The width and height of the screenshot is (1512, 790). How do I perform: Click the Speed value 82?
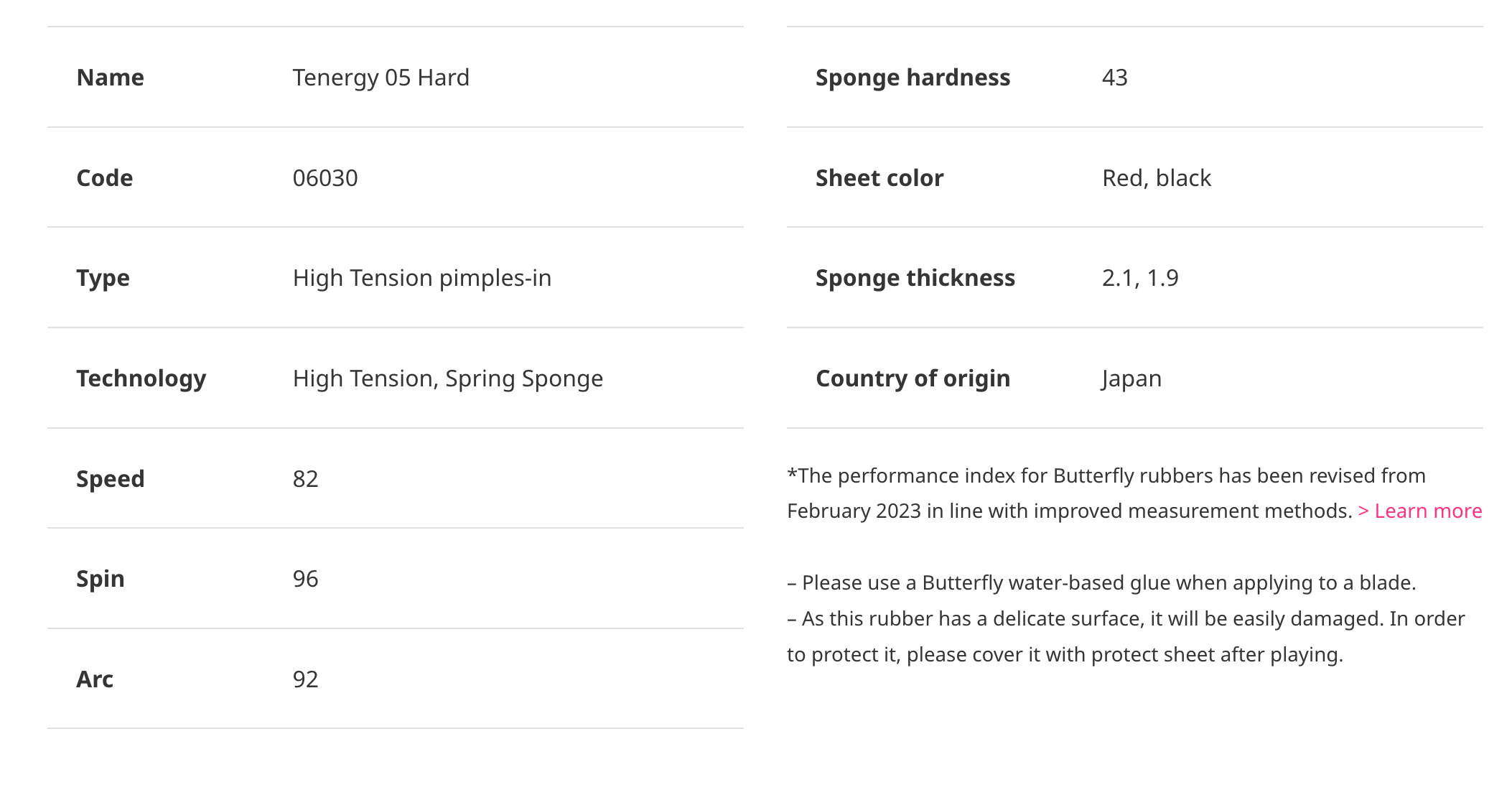tap(305, 479)
